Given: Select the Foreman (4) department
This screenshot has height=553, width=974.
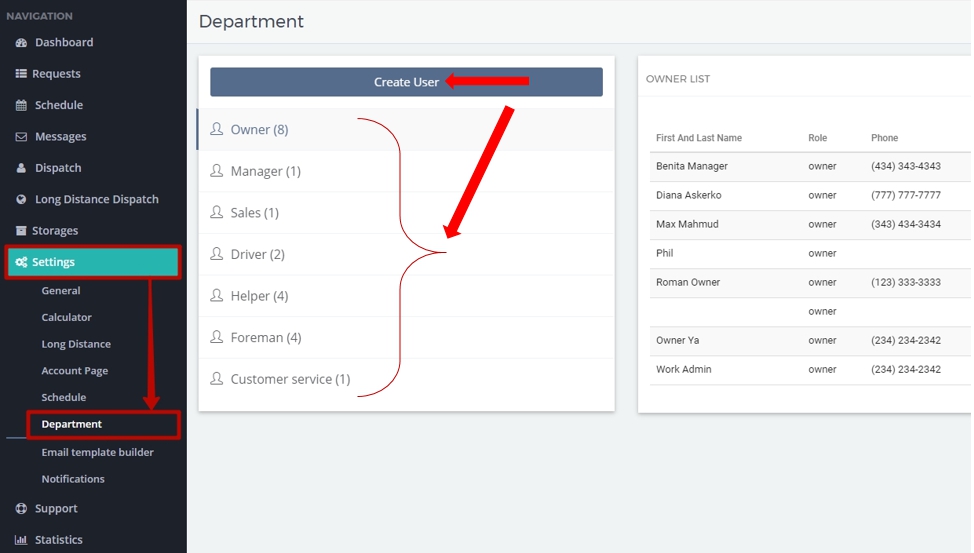Looking at the screenshot, I should (x=406, y=337).
